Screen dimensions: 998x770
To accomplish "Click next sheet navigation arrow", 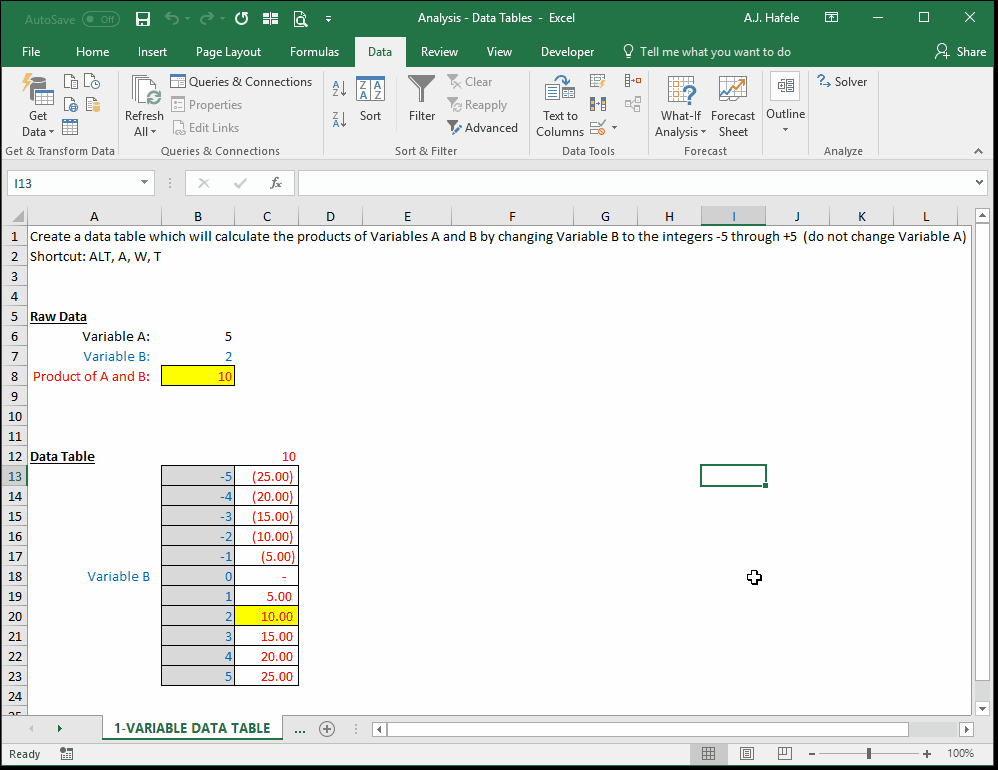I will 60,729.
